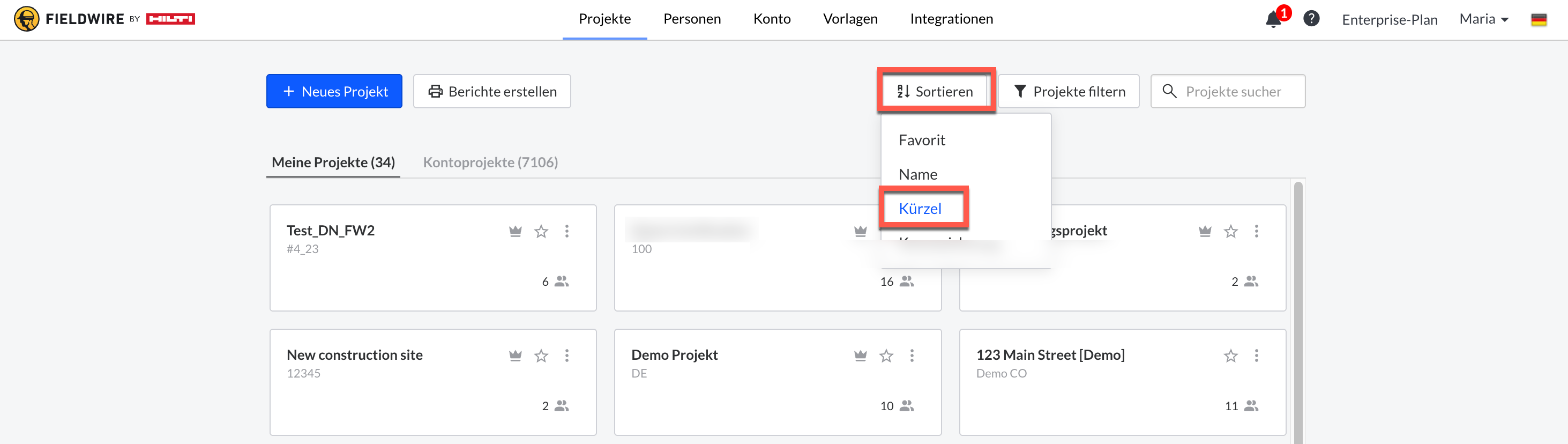The width and height of the screenshot is (1568, 444).
Task: Click the help question mark icon
Action: tap(1311, 19)
